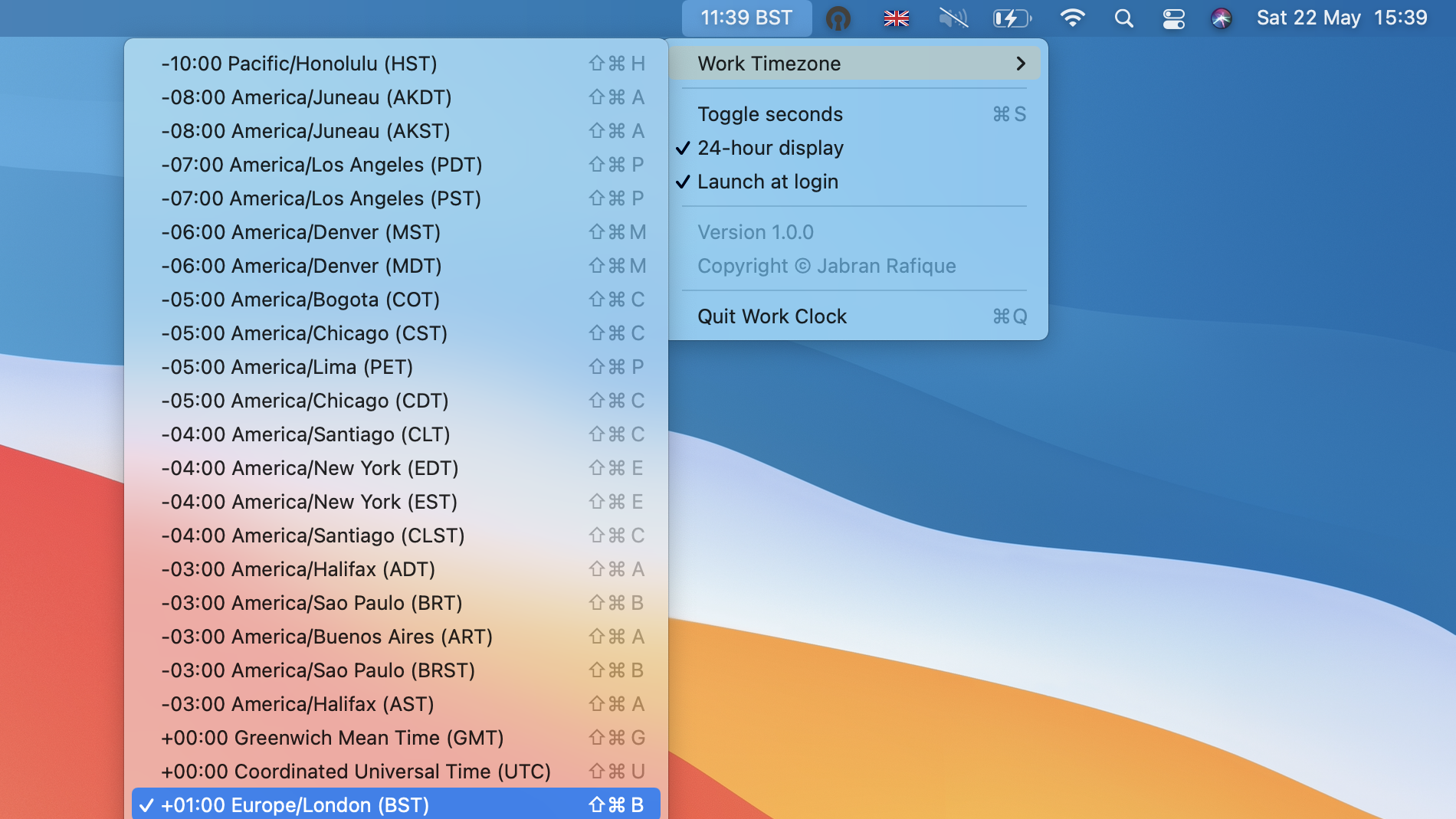Image resolution: width=1456 pixels, height=819 pixels.
Task: Launch Siri from the menu bar
Action: pyautogui.click(x=1222, y=18)
